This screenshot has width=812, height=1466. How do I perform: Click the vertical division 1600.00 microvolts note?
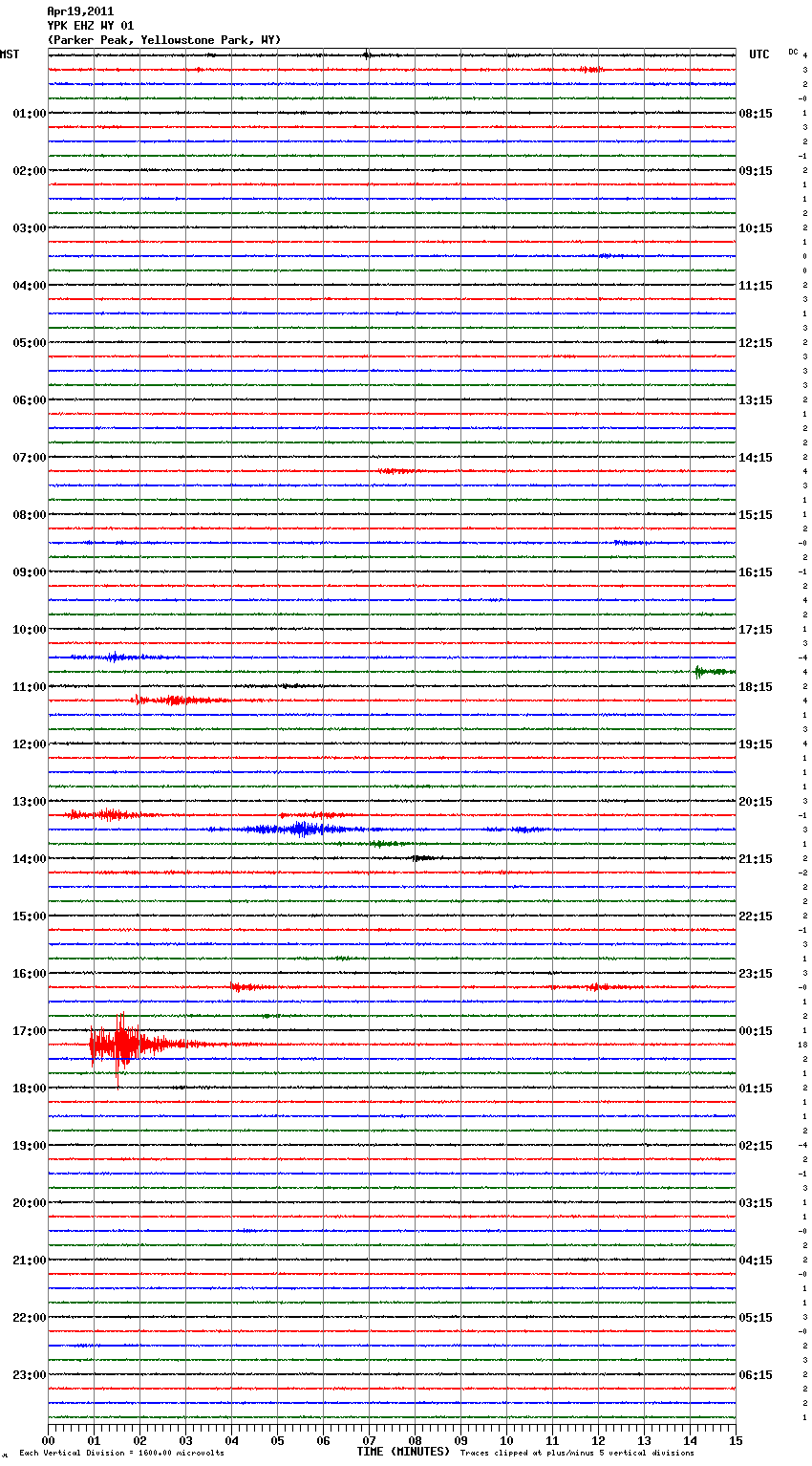[121, 1454]
